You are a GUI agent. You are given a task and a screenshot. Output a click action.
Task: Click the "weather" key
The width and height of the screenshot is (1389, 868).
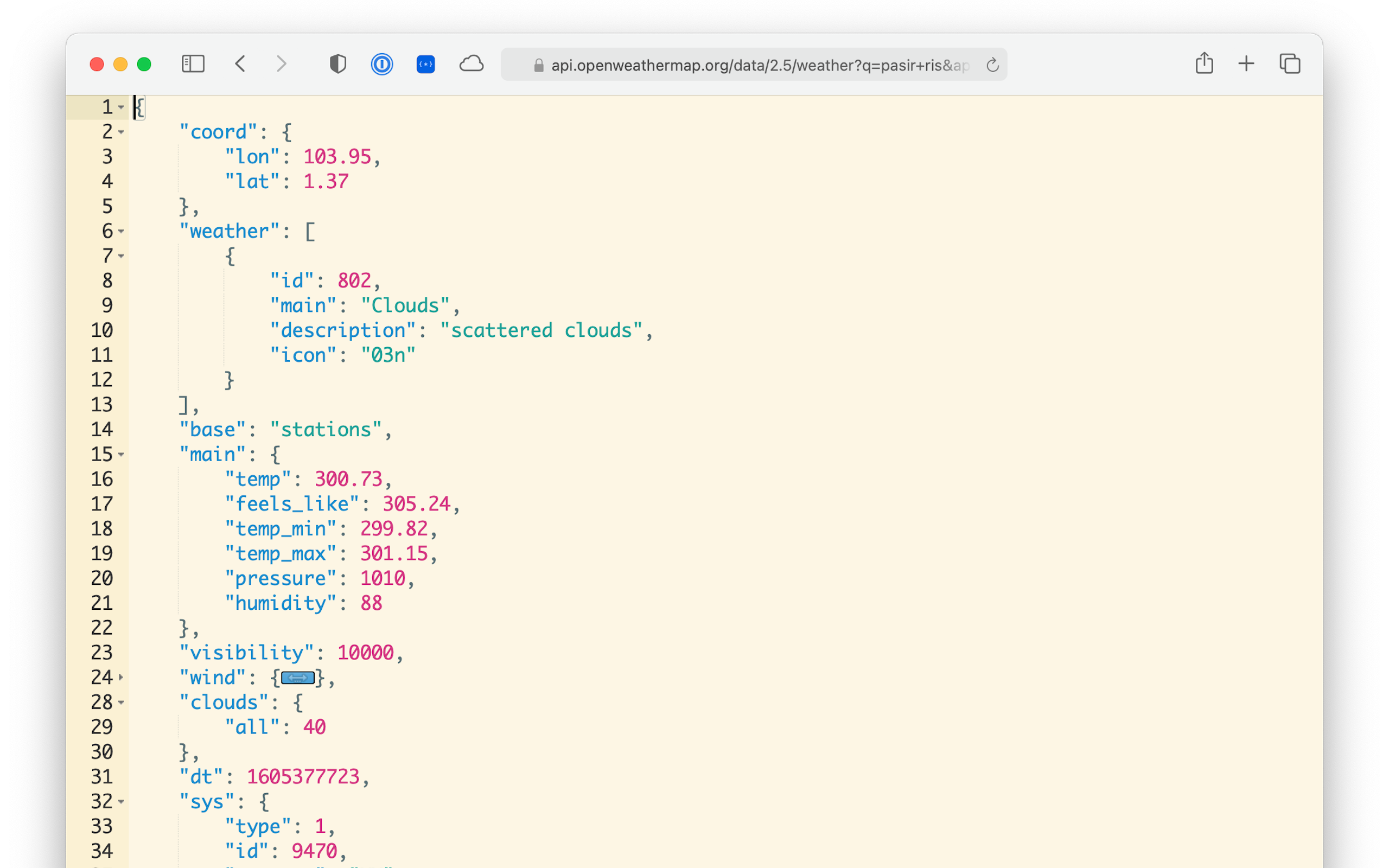coord(230,231)
